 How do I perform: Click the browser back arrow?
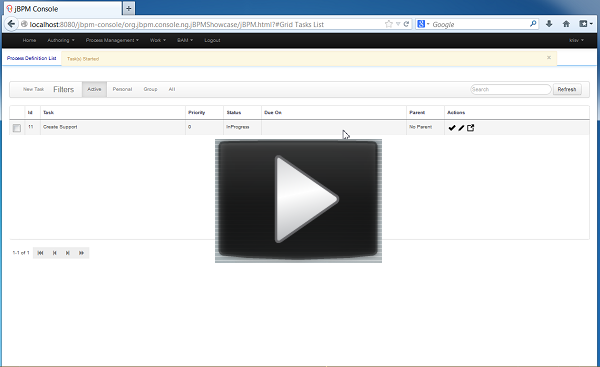coord(11,24)
